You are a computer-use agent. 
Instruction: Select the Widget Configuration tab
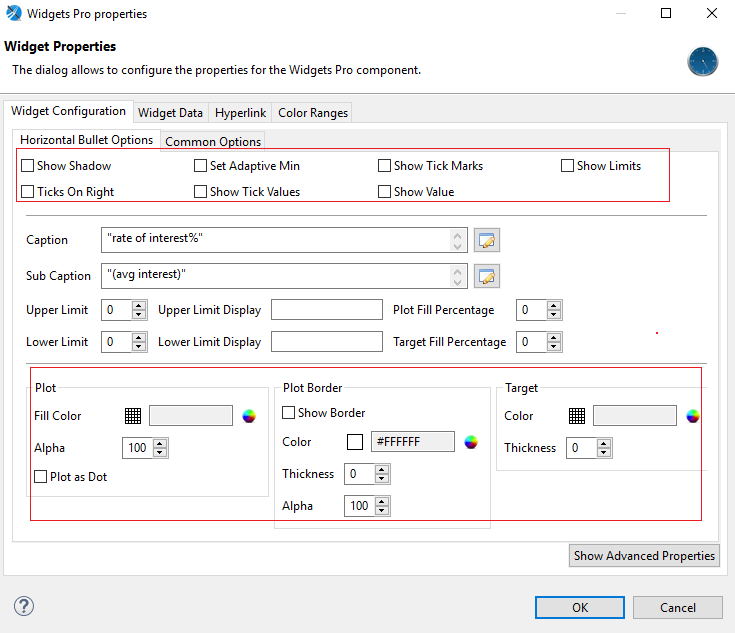tap(68, 111)
